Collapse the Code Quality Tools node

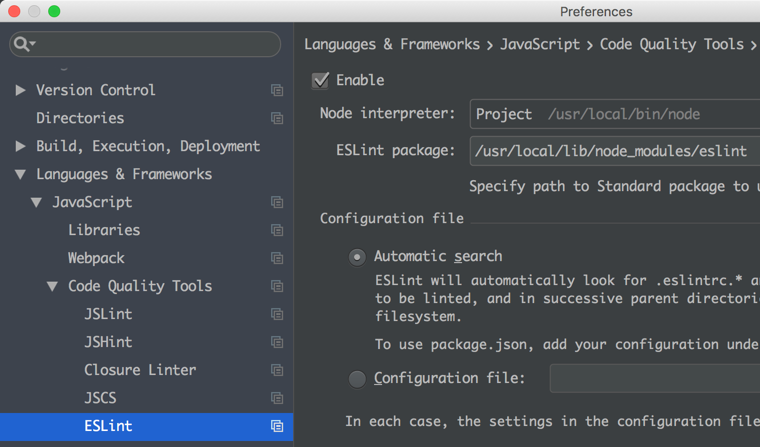click(52, 286)
